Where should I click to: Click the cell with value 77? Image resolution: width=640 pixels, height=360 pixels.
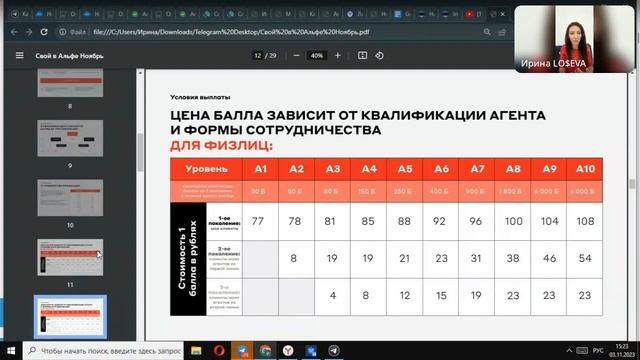(260, 221)
